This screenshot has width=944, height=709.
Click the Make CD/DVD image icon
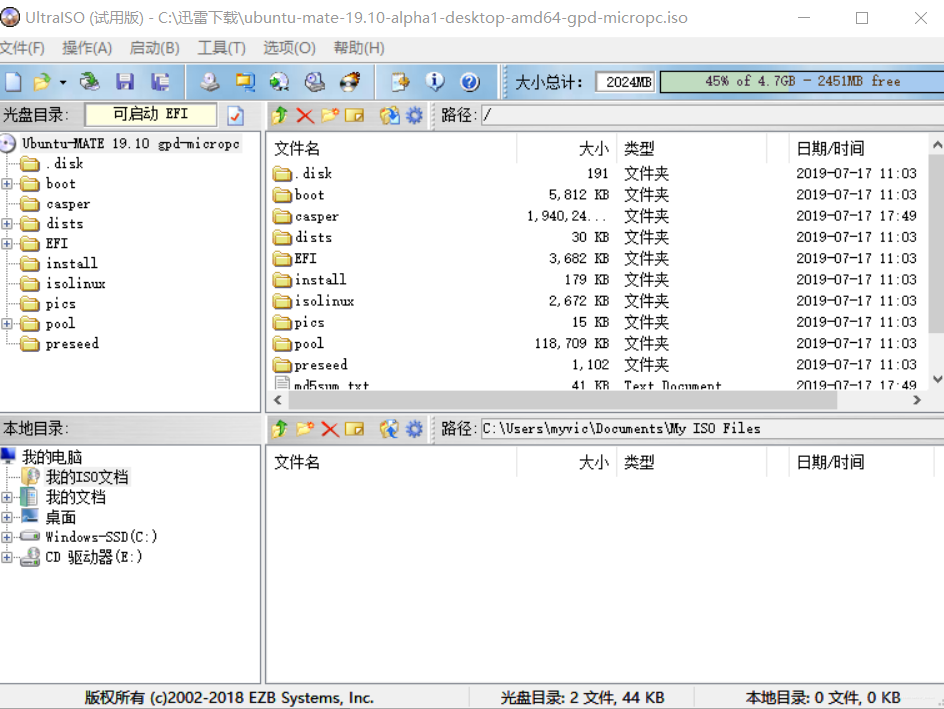coord(210,82)
